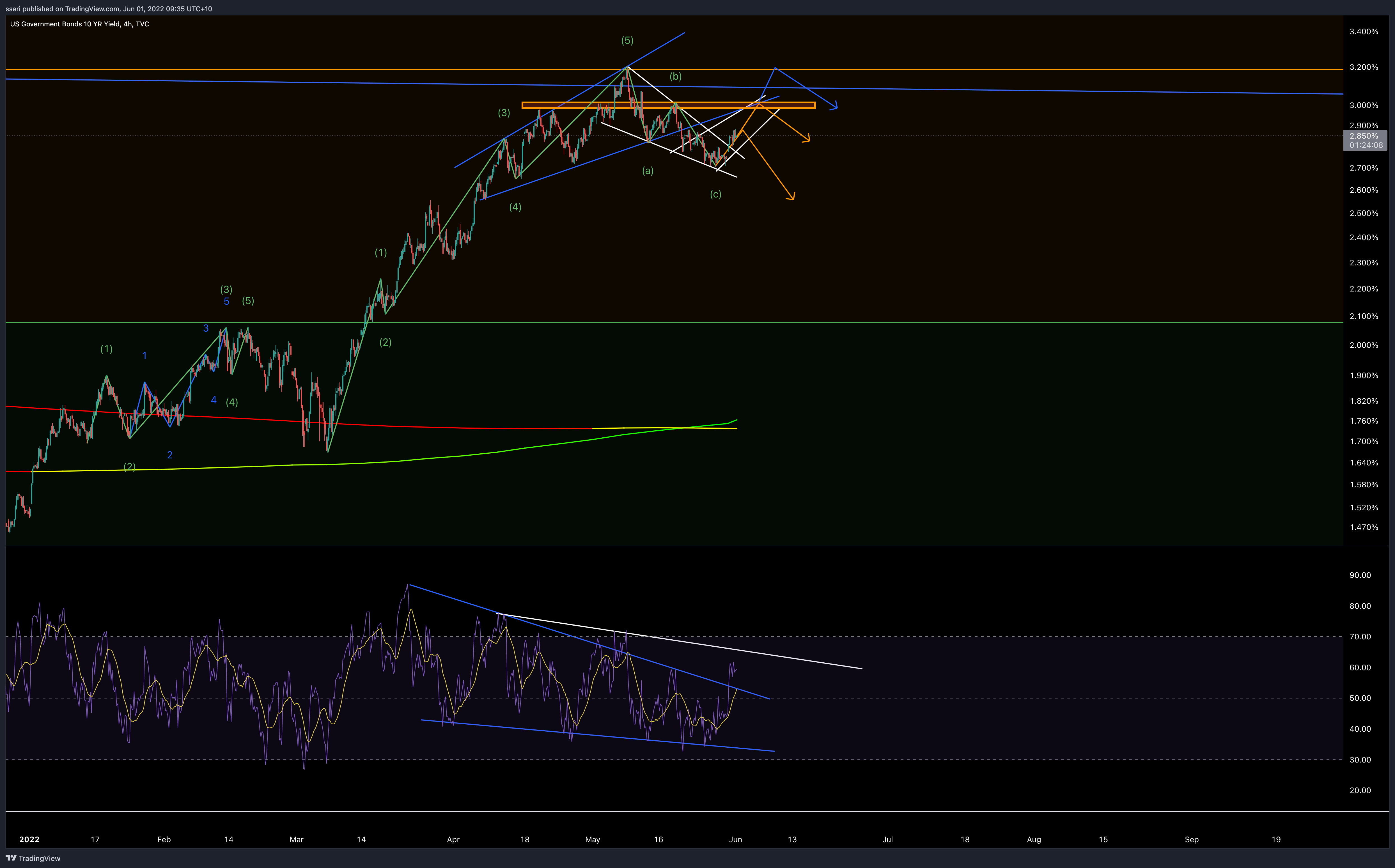Select Sep on the time axis
The width and height of the screenshot is (1395, 868).
pos(1192,839)
